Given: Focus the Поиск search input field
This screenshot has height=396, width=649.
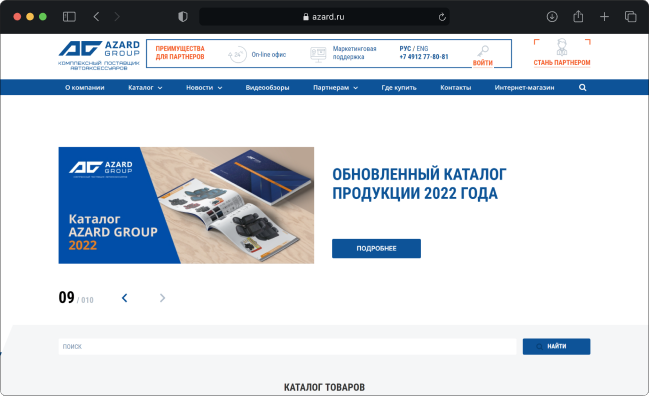Looking at the screenshot, I should click(287, 346).
